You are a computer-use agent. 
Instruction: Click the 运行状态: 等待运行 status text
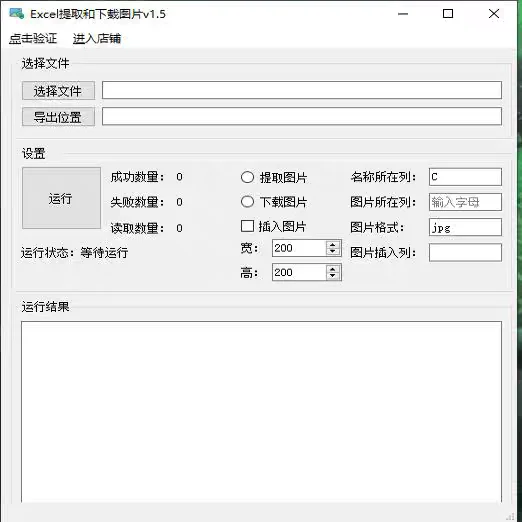pyautogui.click(x=74, y=253)
